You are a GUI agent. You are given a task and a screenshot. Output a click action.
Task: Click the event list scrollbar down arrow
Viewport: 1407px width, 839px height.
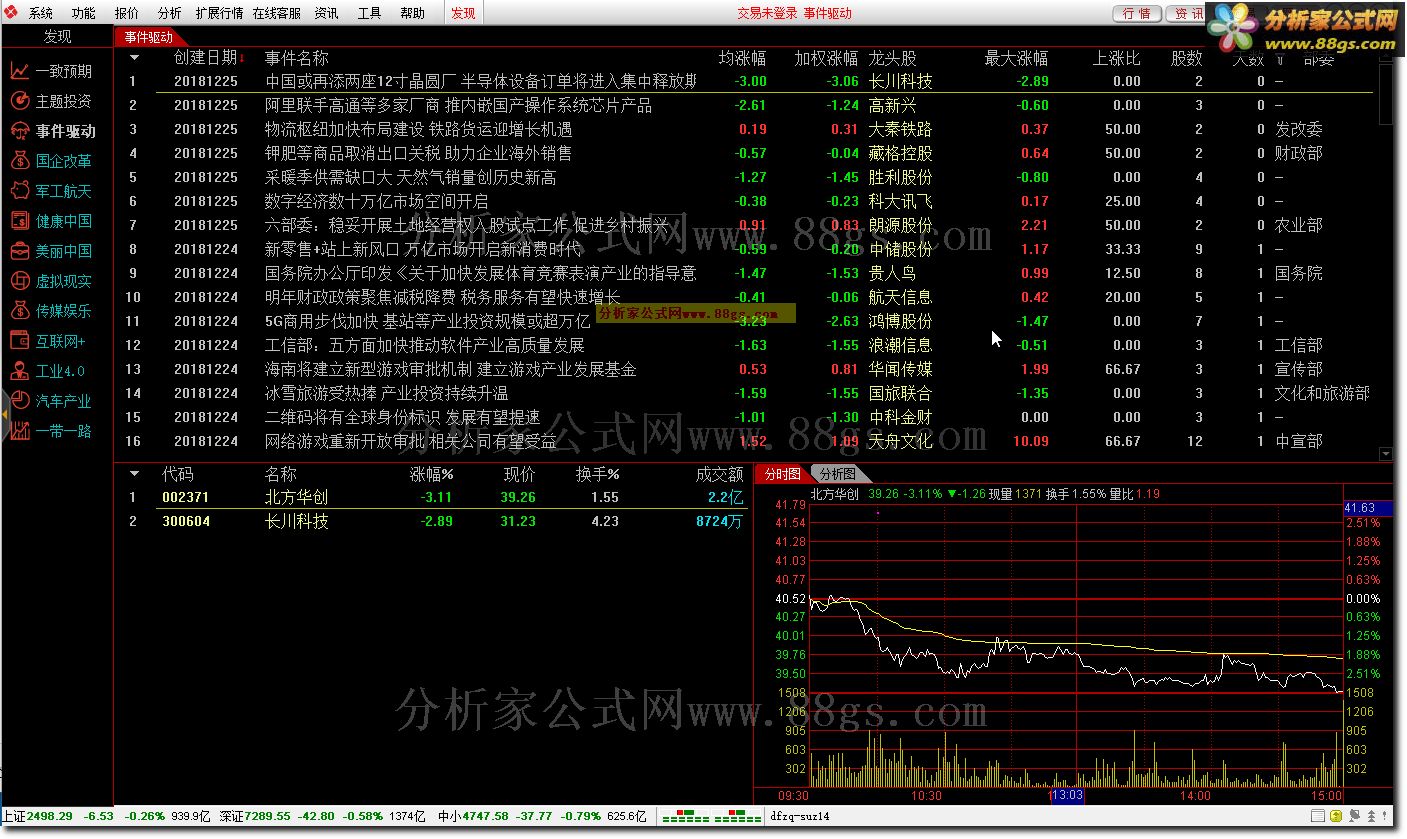tap(1385, 454)
